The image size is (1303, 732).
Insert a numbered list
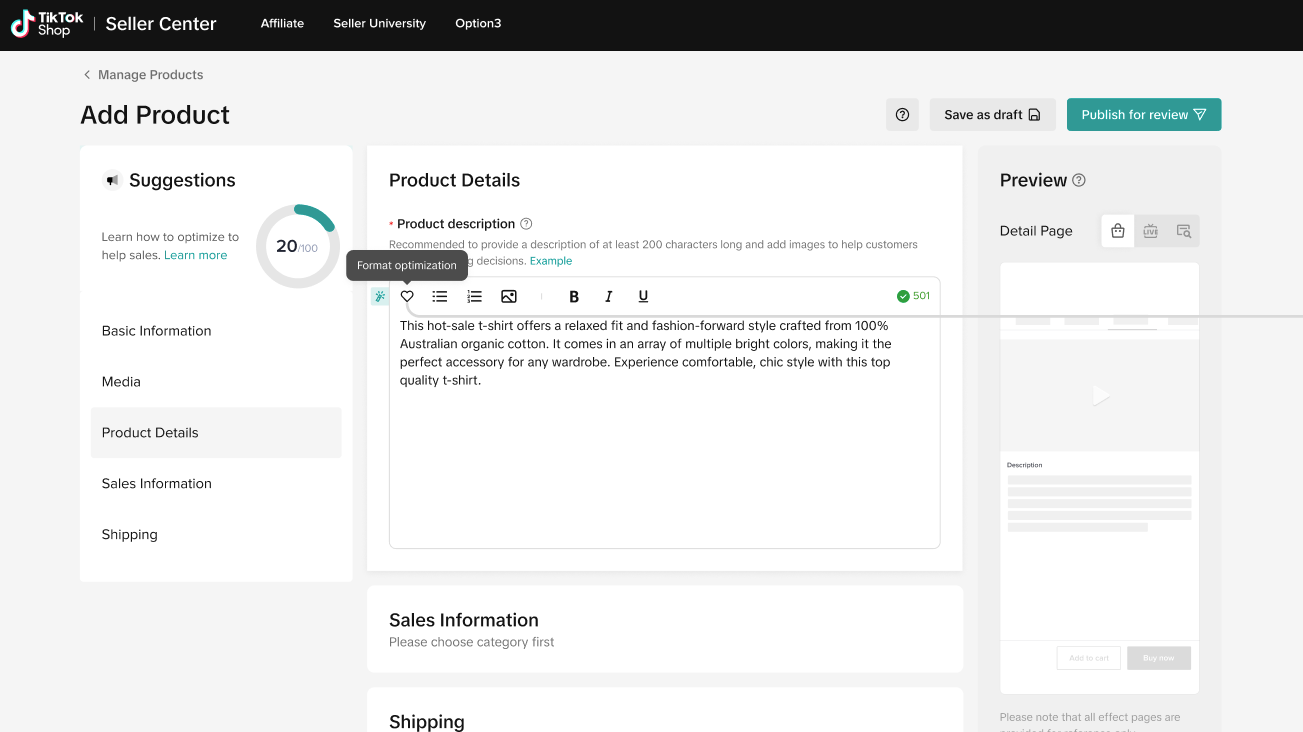[x=474, y=296]
